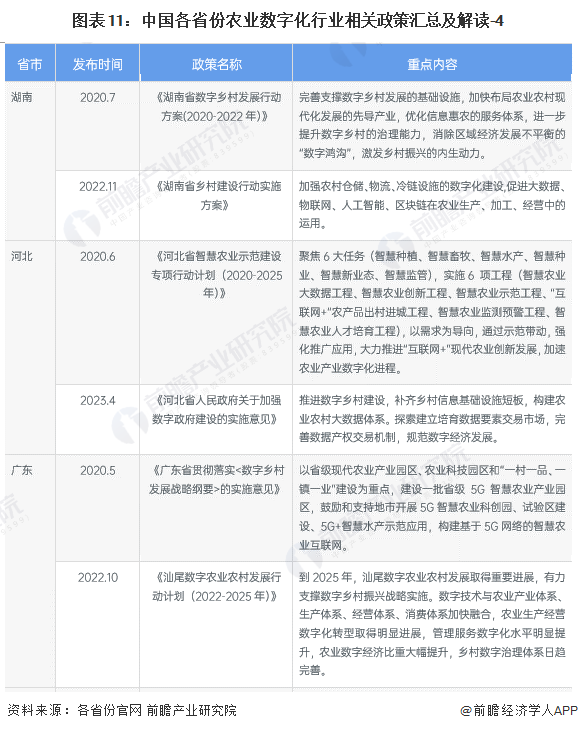This screenshot has width=578, height=731.
Task: Select the 重点内容 column header
Action: point(432,64)
